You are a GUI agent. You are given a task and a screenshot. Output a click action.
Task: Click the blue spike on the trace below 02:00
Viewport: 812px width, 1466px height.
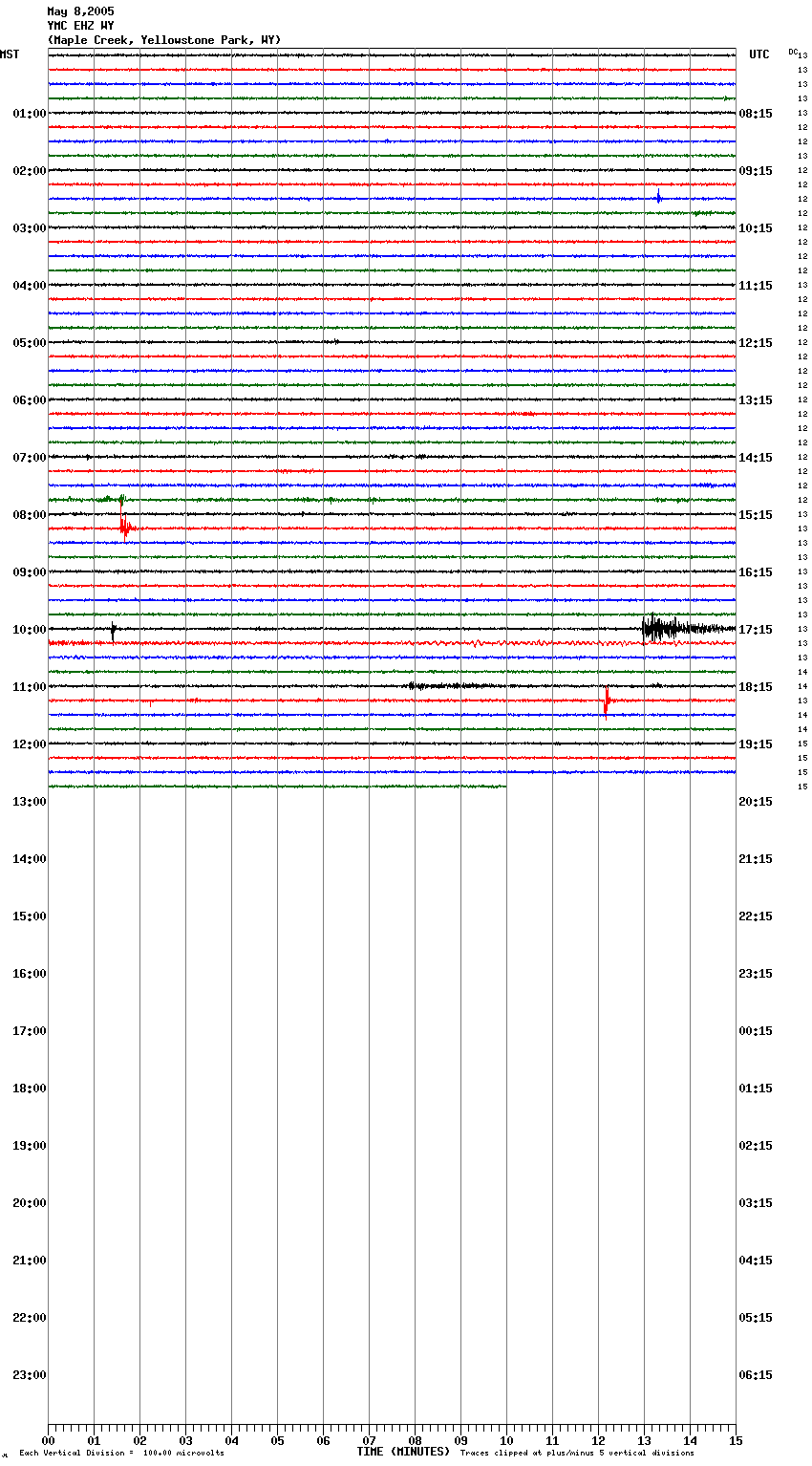point(658,198)
